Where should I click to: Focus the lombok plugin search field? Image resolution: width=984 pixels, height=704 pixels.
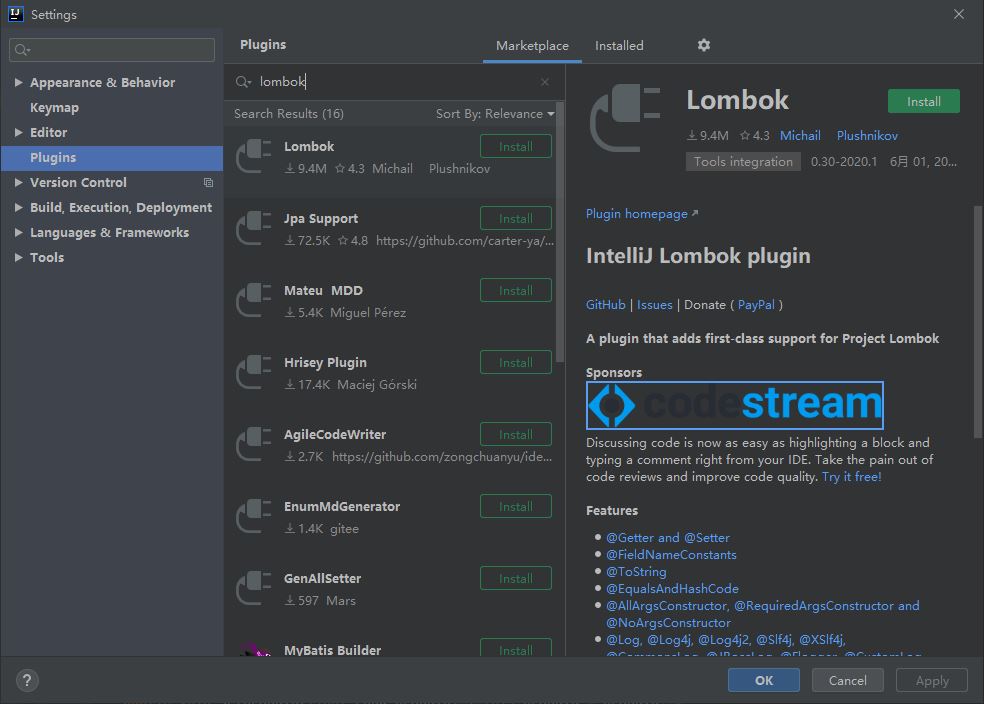point(395,82)
